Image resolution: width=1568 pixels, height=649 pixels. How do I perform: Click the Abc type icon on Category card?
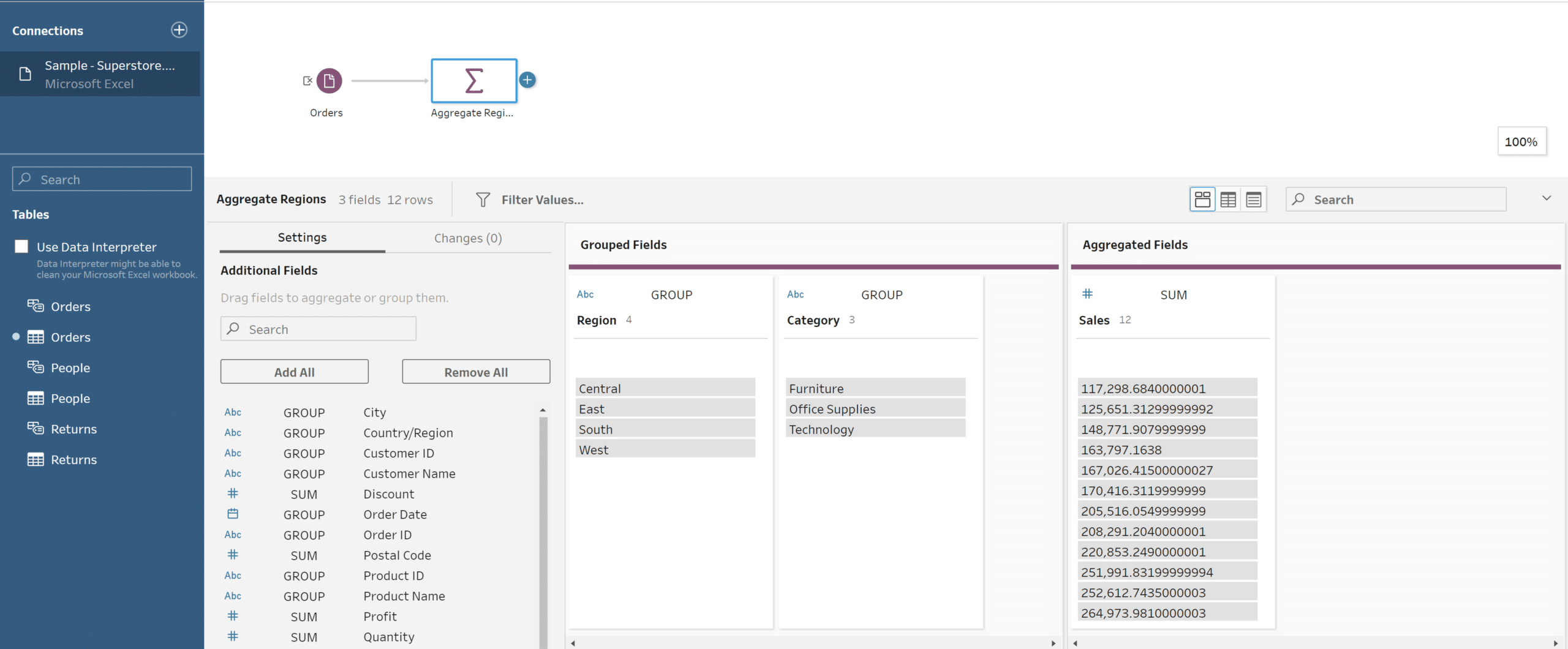pos(796,294)
